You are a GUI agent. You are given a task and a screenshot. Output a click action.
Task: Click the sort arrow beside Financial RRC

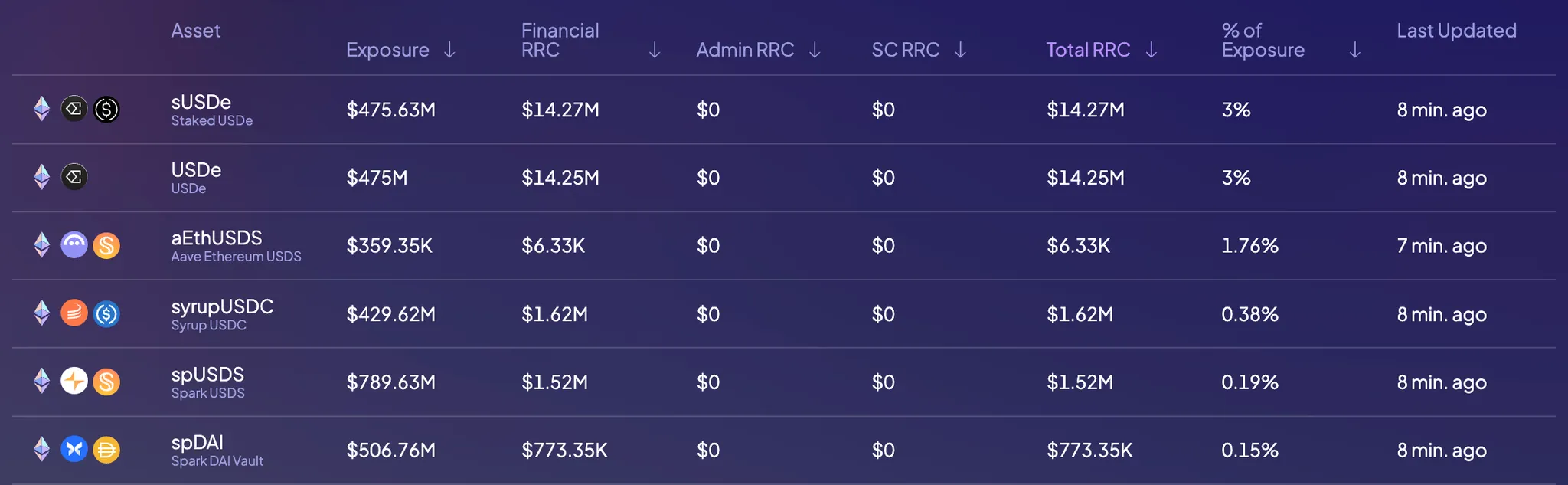point(655,50)
